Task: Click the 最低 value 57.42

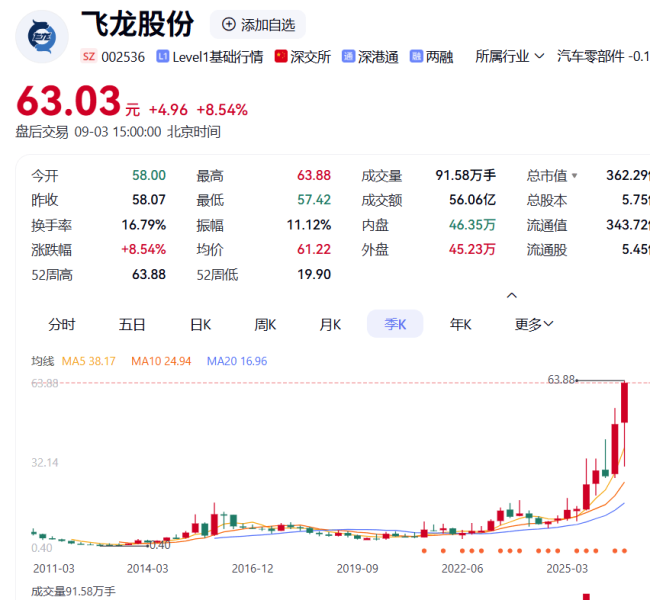Action: [314, 200]
